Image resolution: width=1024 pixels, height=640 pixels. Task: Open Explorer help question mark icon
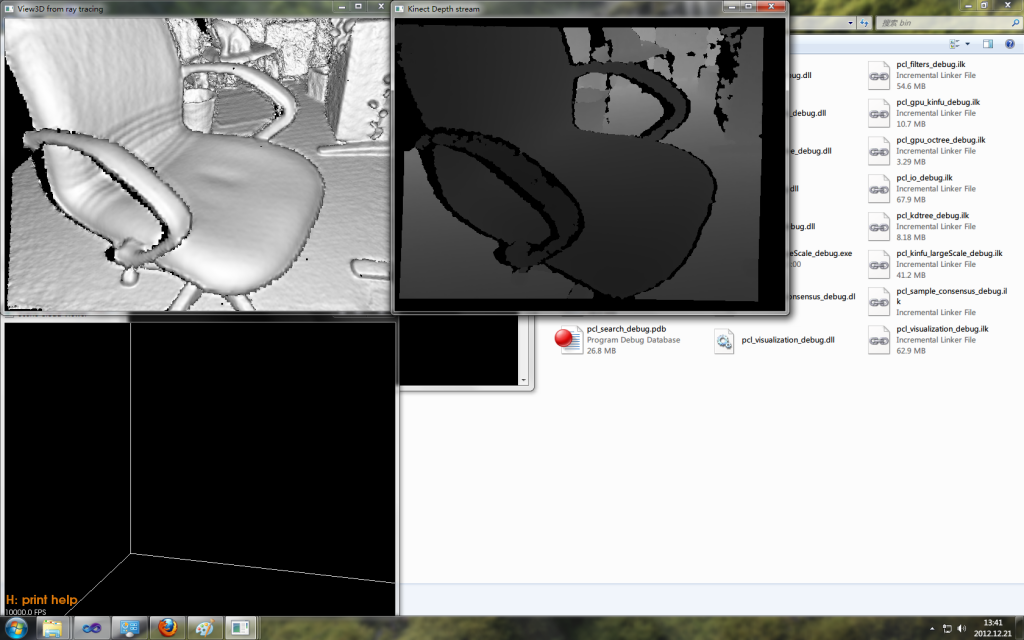(1010, 44)
